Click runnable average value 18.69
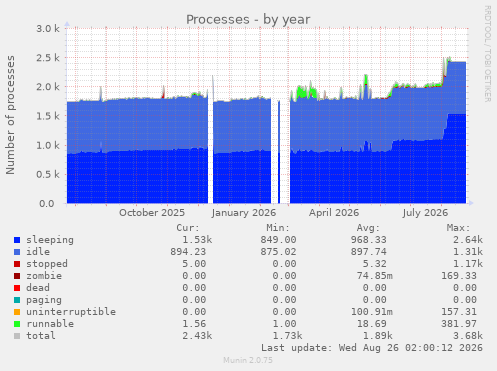This screenshot has height=371, width=497. [x=372, y=324]
